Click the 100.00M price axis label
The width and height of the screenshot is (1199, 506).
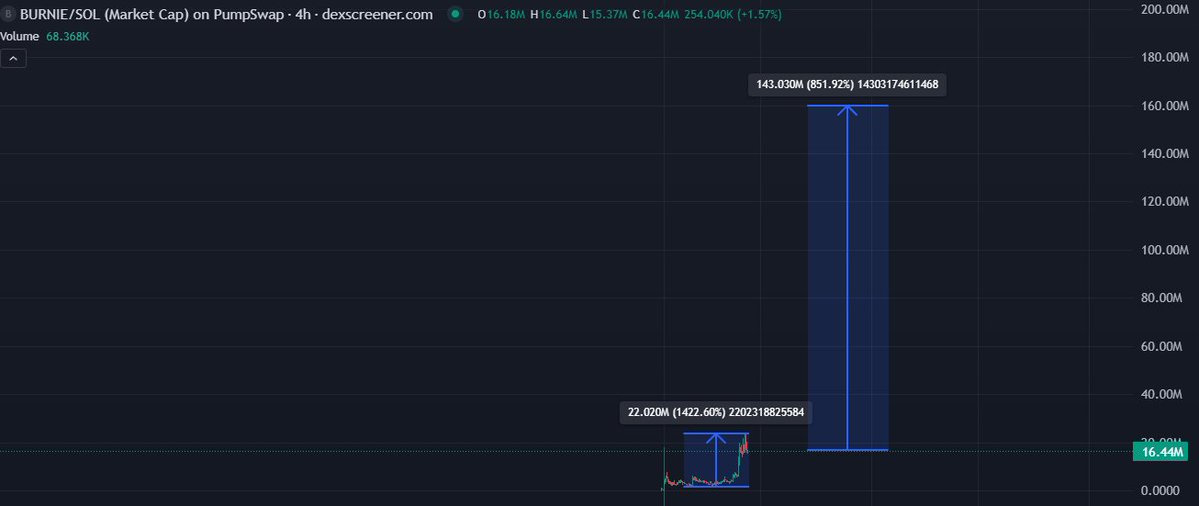[1164, 250]
